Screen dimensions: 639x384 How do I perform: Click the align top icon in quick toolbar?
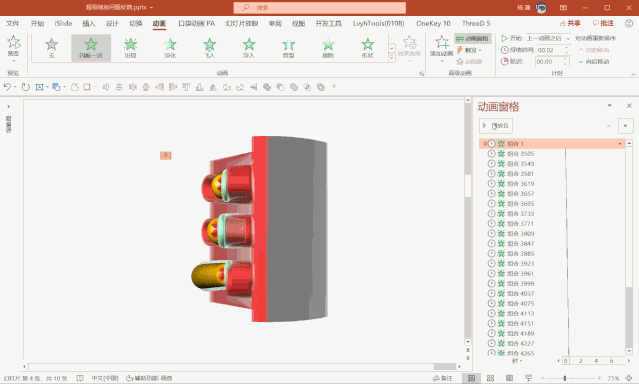tap(186, 87)
